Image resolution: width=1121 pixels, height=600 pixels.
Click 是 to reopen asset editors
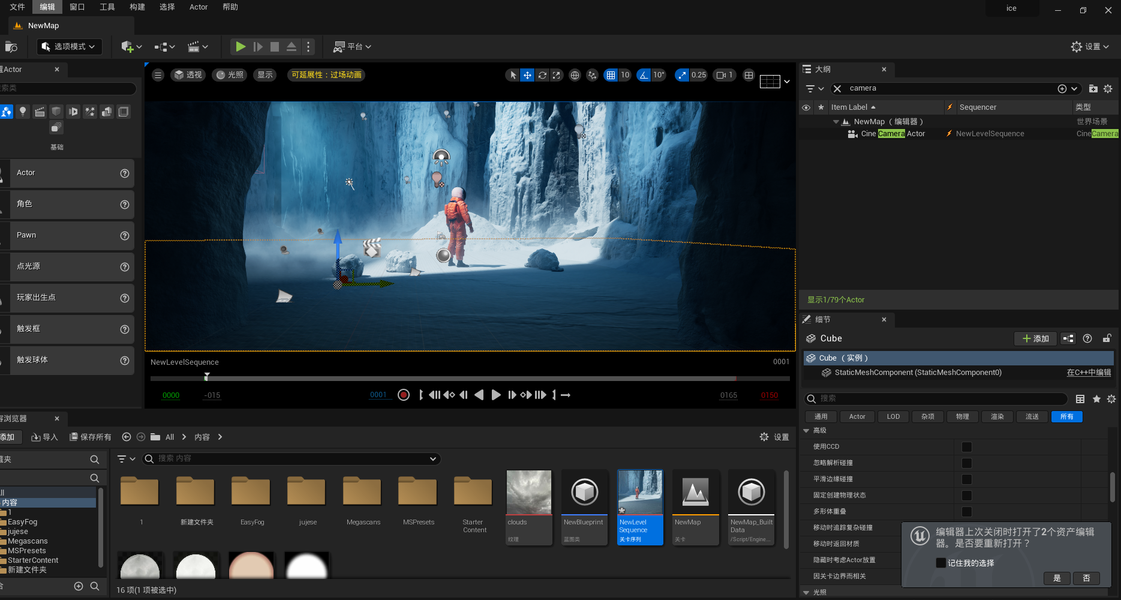pos(1056,579)
